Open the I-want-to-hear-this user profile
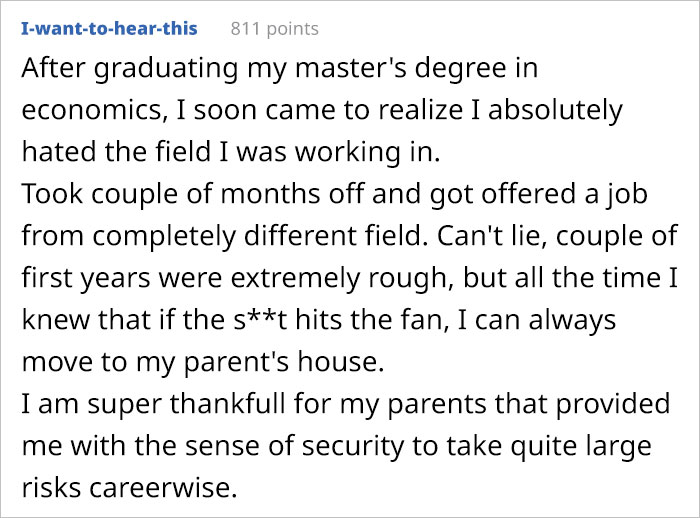Image resolution: width=700 pixels, height=518 pixels. point(109,28)
